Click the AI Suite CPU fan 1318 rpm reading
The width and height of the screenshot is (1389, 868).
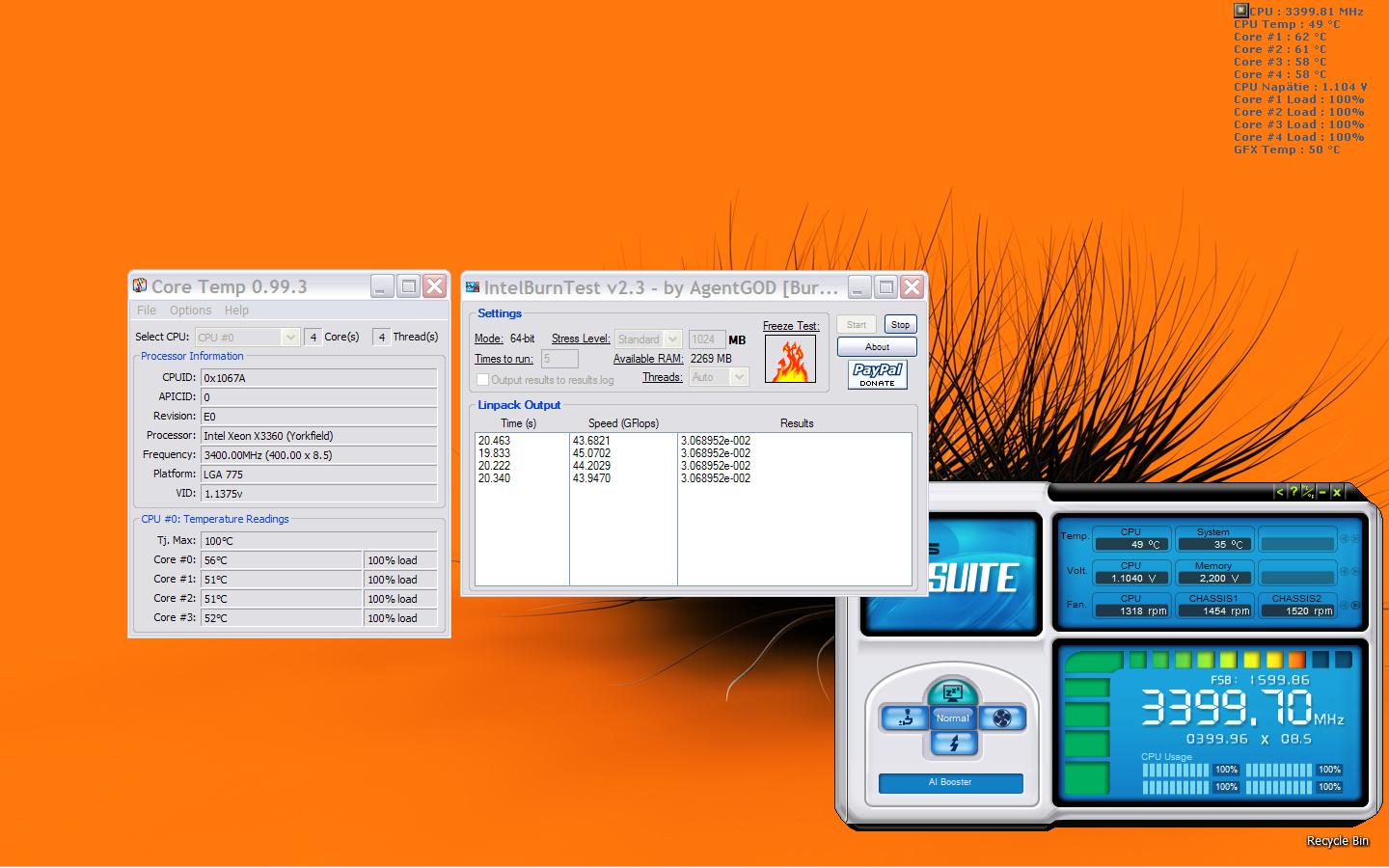[x=1131, y=610]
